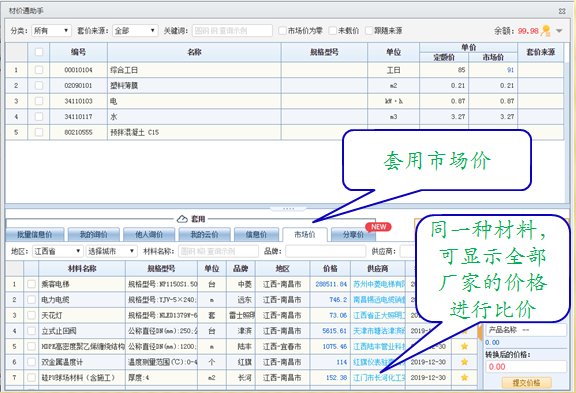Click the balance amount 99.98

pyautogui.click(x=528, y=31)
